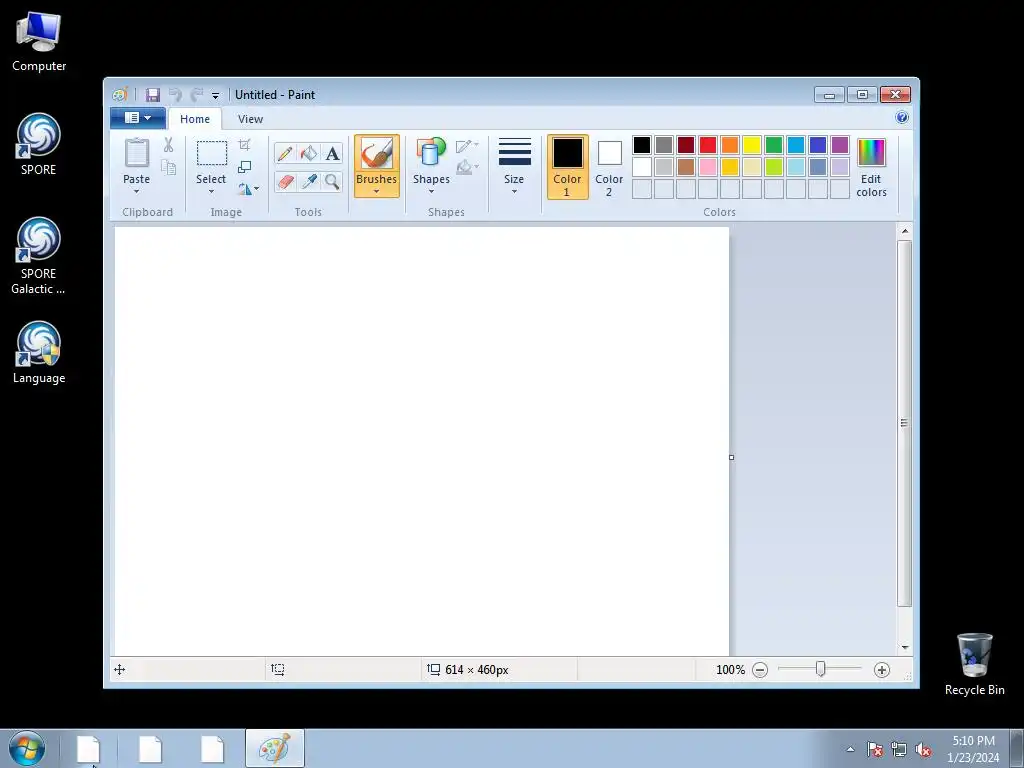Pick the yellow color swatch
1024x768 pixels.
point(752,145)
